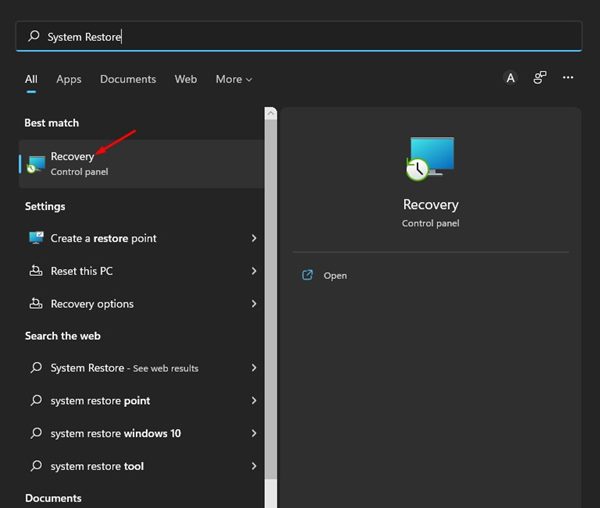The height and width of the screenshot is (508, 600).
Task: Click the large Recovery icon in preview pane
Action: tap(431, 159)
